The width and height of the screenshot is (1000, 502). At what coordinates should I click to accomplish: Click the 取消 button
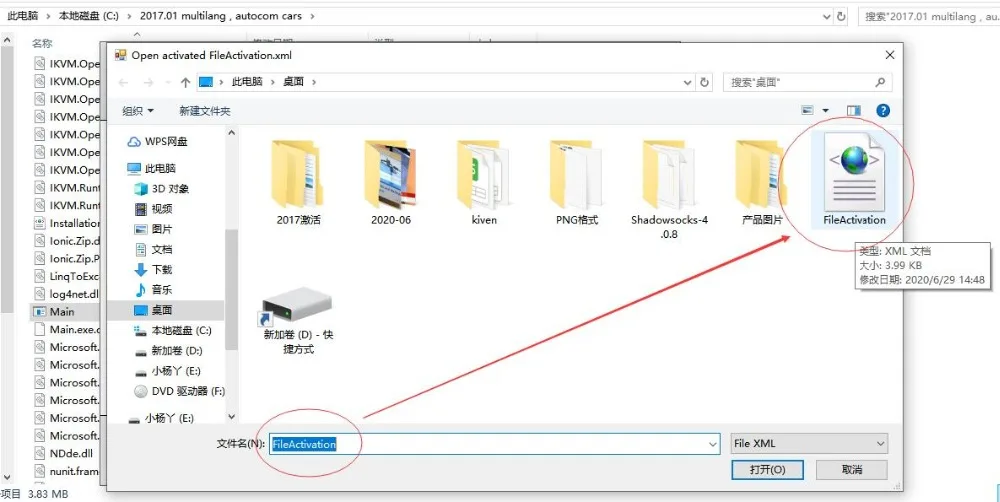(x=852, y=469)
